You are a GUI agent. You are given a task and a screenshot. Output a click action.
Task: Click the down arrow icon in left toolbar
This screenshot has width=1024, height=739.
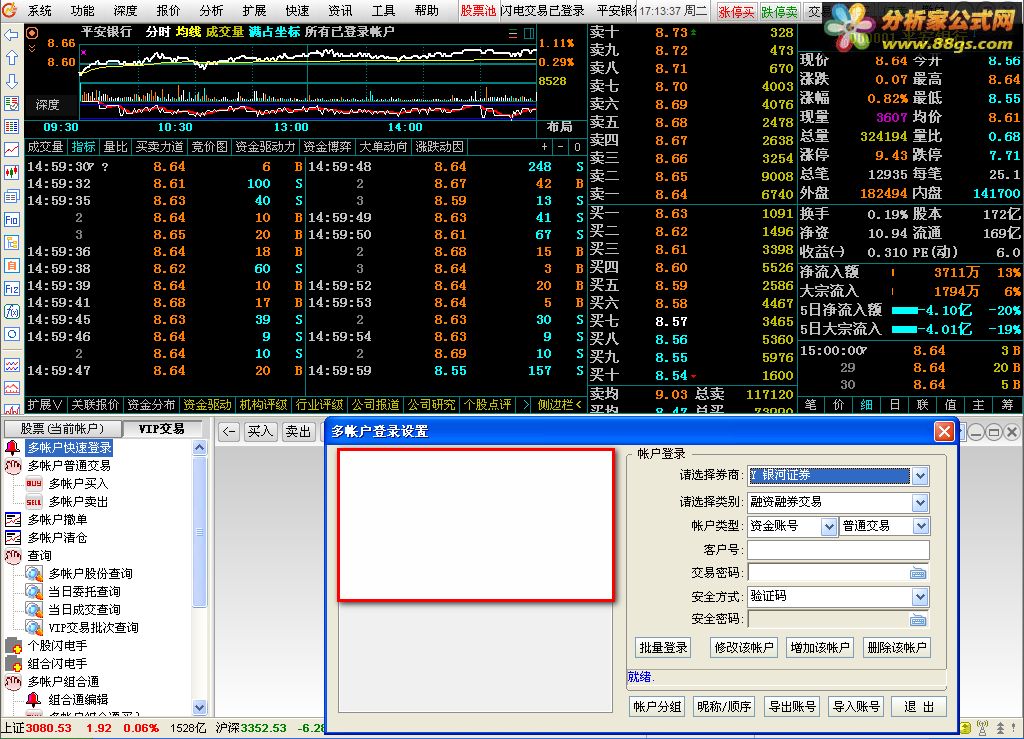(11, 81)
